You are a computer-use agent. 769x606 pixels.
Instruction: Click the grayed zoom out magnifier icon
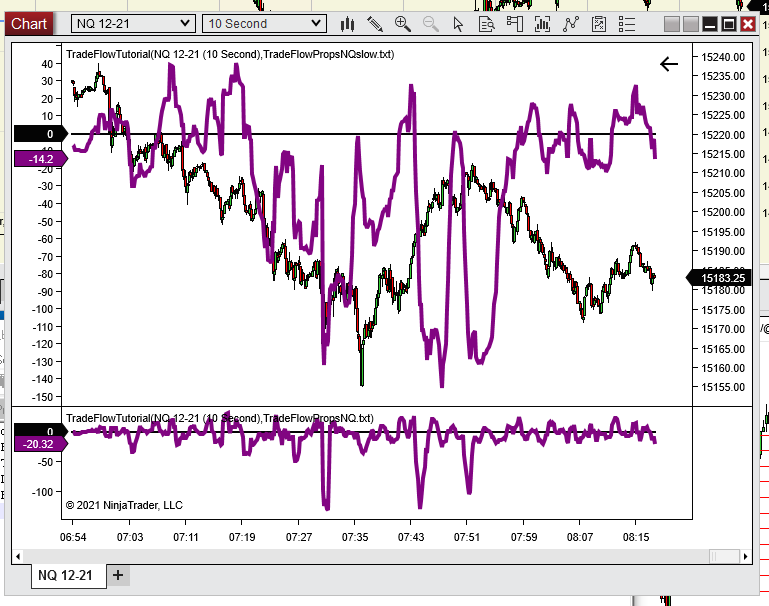[431, 24]
